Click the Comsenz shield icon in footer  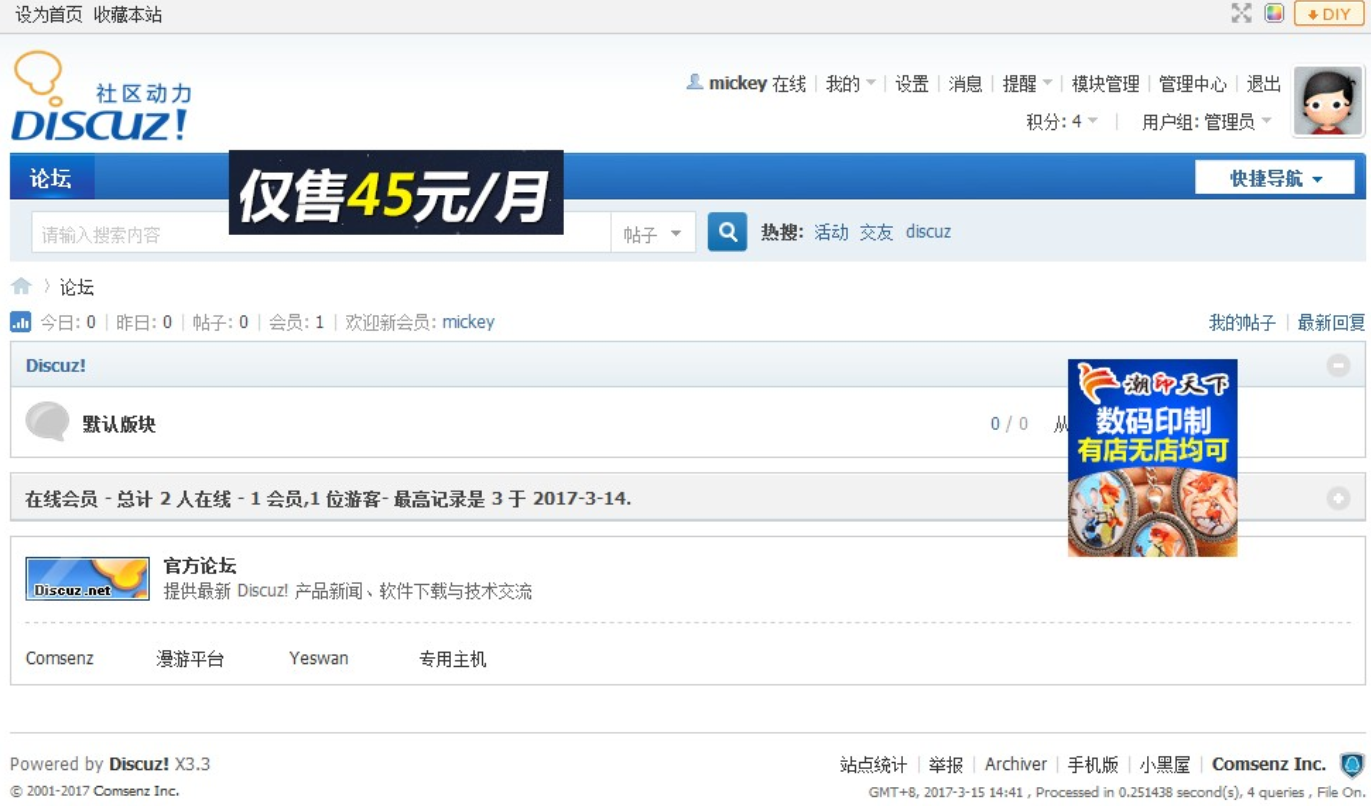[1352, 765]
